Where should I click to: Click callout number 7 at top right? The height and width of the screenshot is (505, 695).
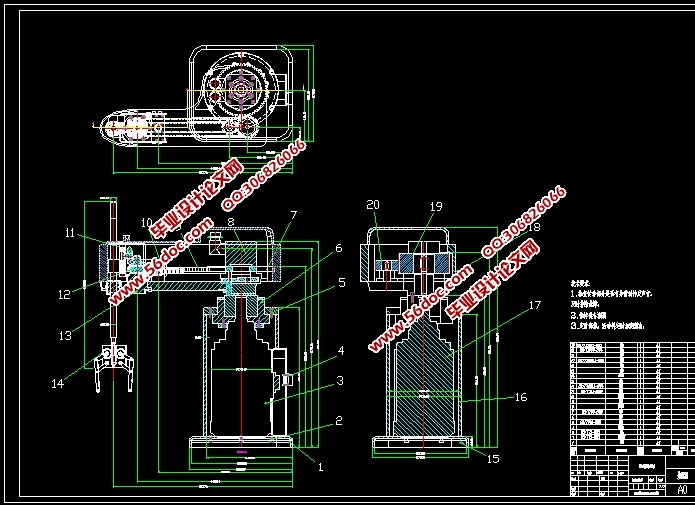click(x=294, y=215)
